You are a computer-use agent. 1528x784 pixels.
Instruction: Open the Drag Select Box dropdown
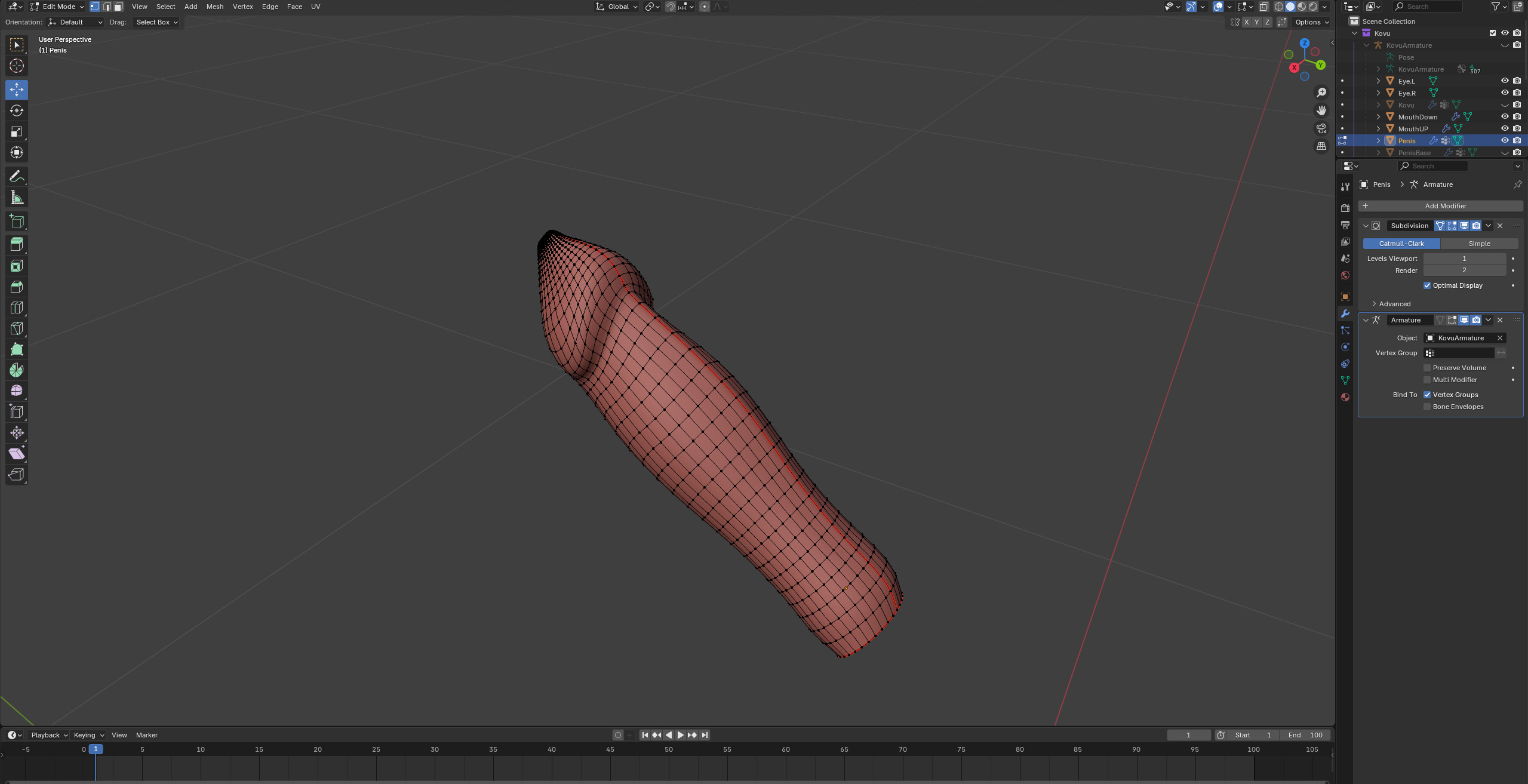pos(156,22)
